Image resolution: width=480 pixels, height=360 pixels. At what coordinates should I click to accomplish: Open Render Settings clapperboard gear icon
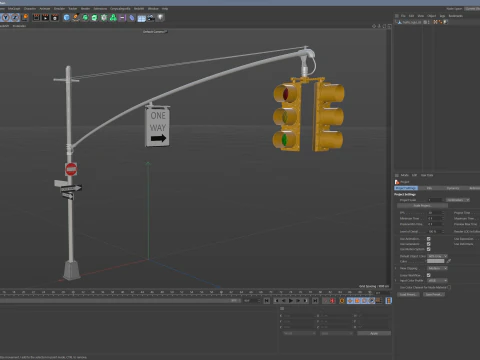click(55, 17)
